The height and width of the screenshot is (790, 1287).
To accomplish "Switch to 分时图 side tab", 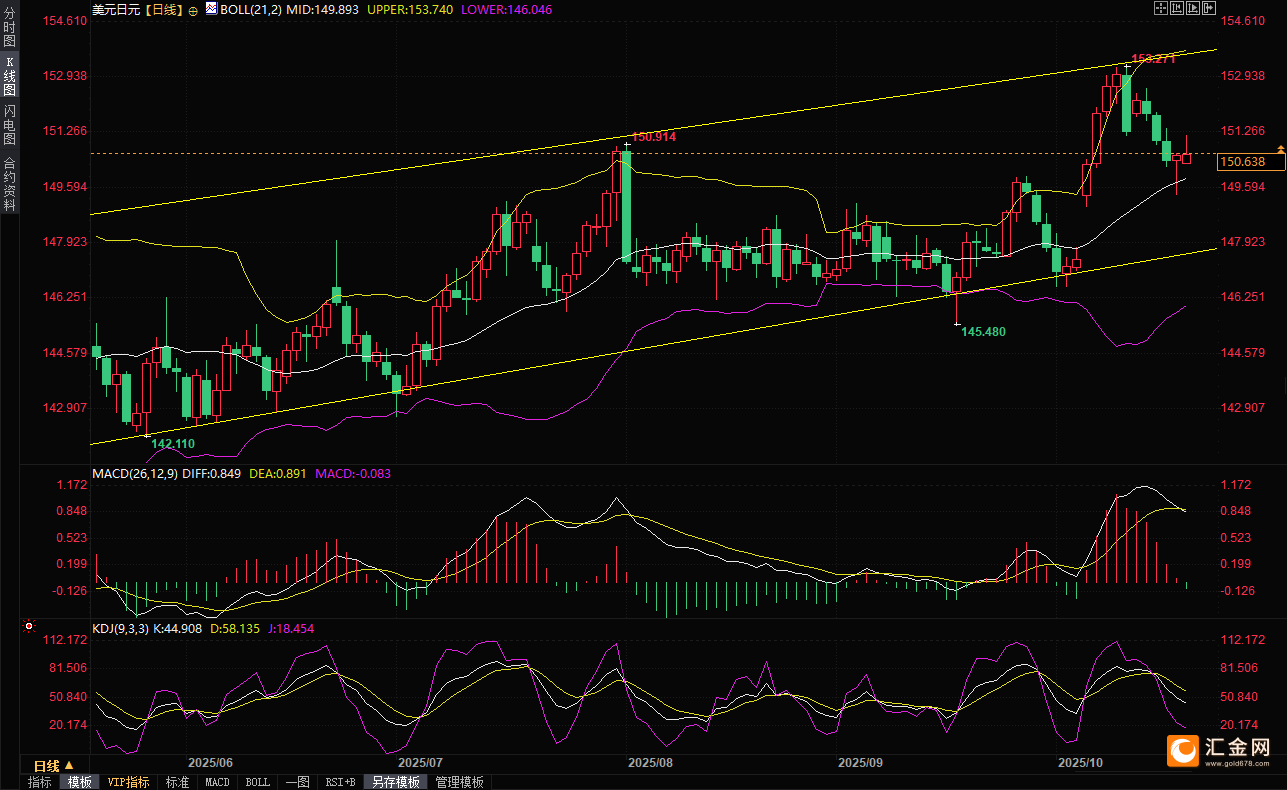I will coord(9,29).
